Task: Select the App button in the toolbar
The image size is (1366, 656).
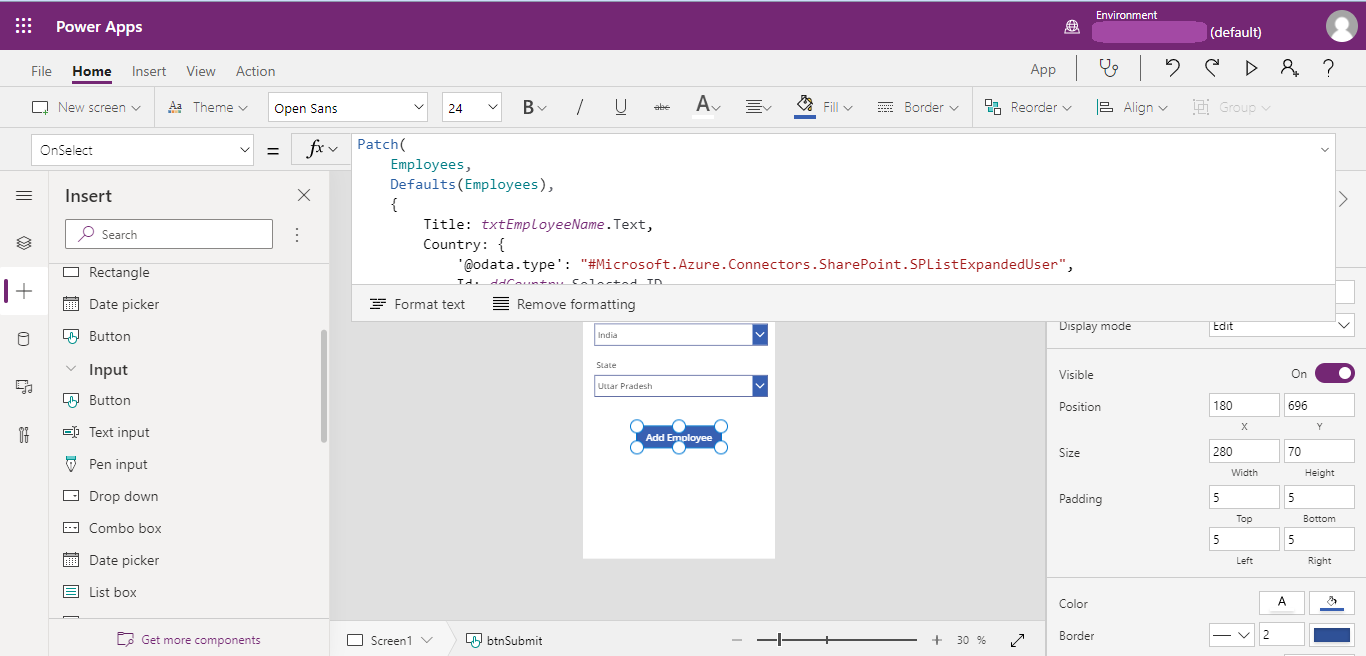Action: 1043,69
